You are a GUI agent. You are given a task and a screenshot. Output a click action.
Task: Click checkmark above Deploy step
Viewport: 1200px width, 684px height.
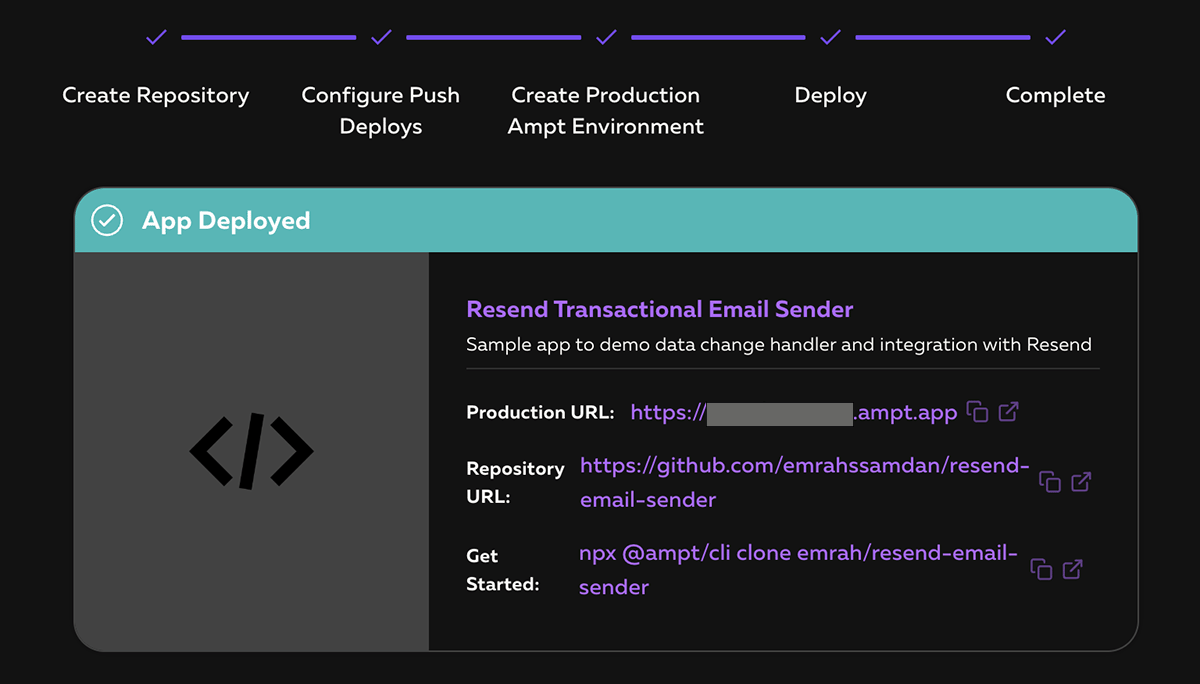(x=830, y=37)
